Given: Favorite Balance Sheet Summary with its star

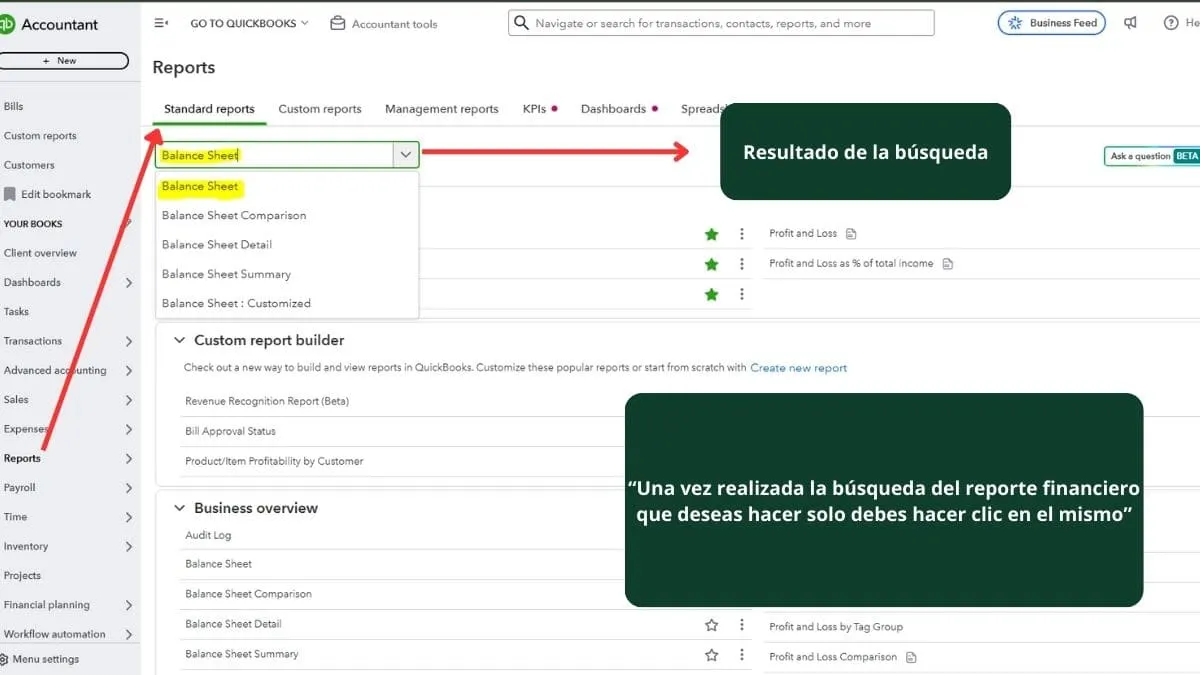Looking at the screenshot, I should pyautogui.click(x=711, y=655).
